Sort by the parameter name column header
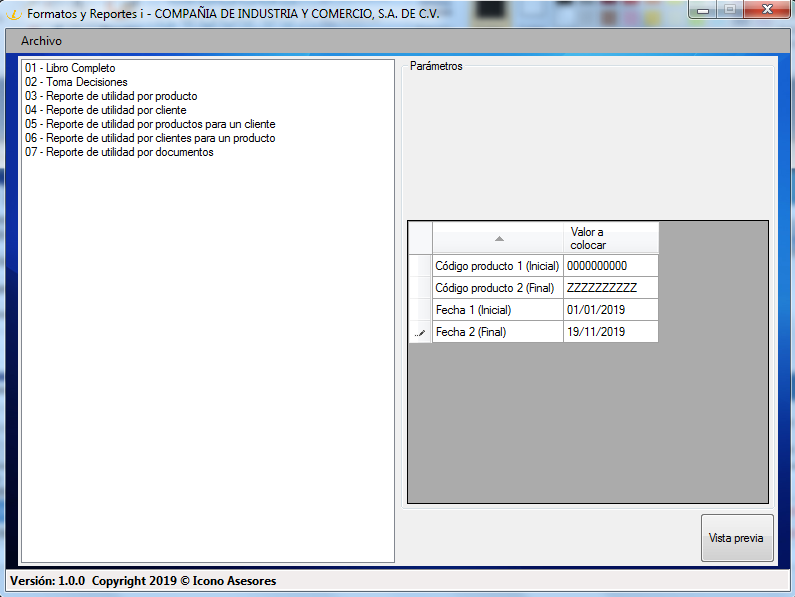The width and height of the screenshot is (795, 597). click(498, 238)
